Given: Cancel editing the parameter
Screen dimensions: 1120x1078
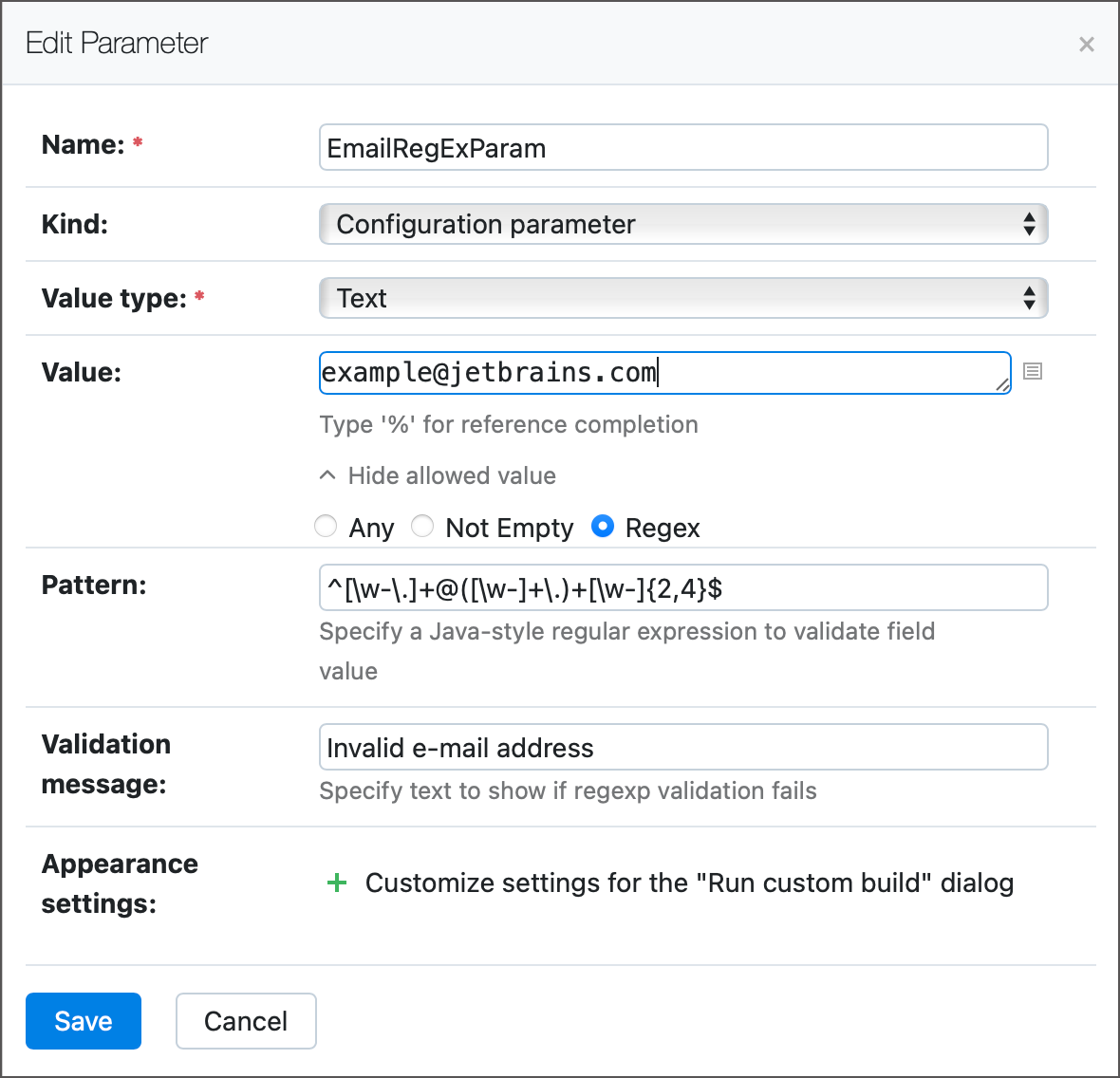Looking at the screenshot, I should point(246,1021).
